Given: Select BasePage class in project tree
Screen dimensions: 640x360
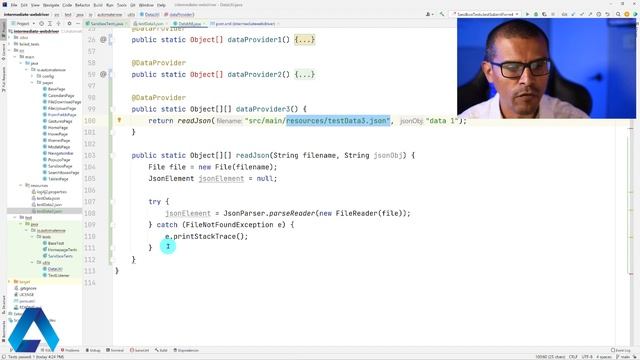Looking at the screenshot, I should pyautogui.click(x=56, y=89).
